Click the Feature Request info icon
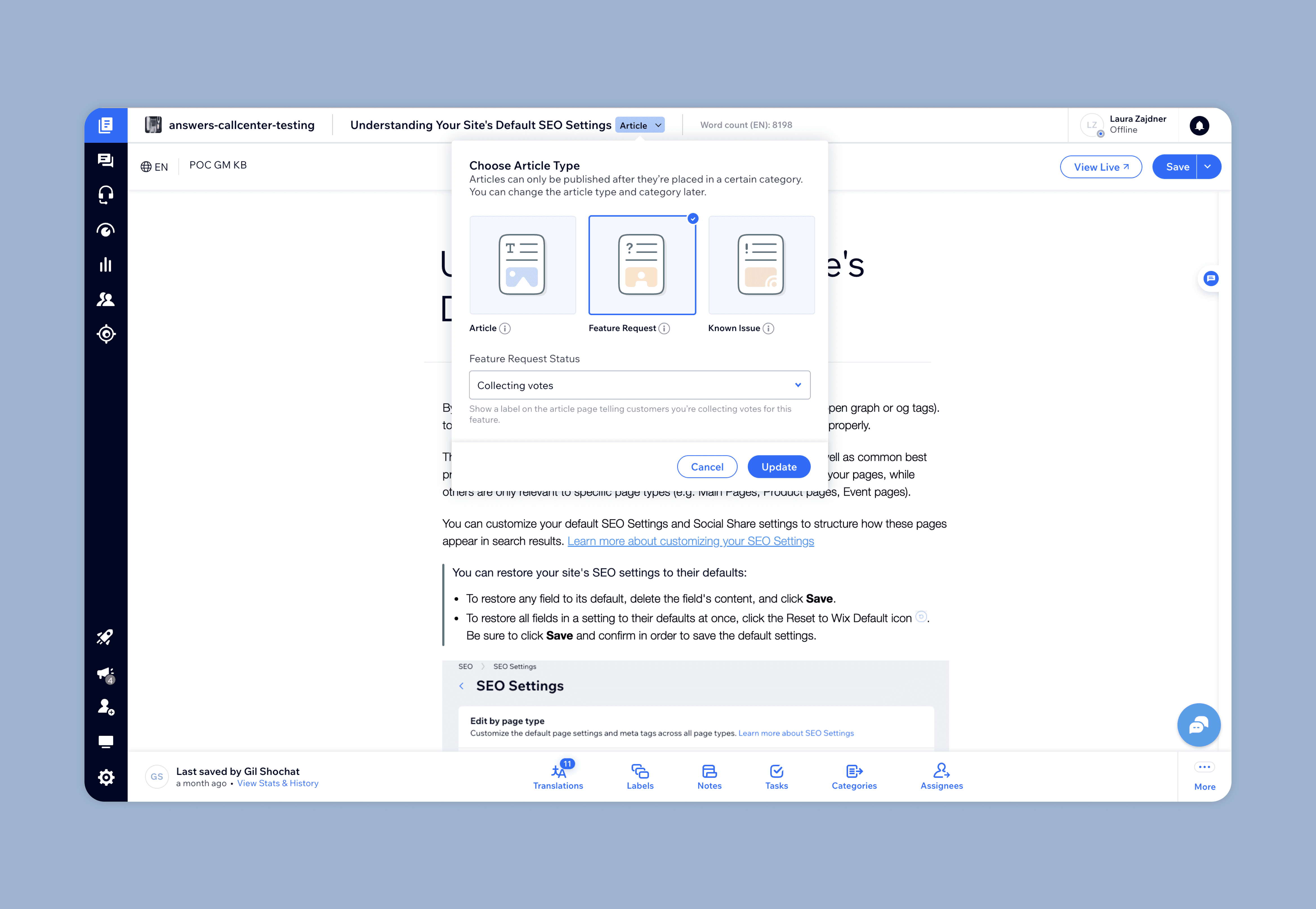Image resolution: width=1316 pixels, height=909 pixels. 664,329
